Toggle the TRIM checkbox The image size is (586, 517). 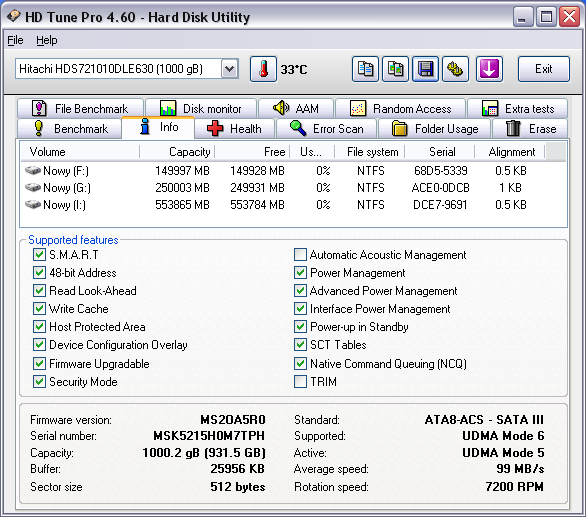pos(300,381)
